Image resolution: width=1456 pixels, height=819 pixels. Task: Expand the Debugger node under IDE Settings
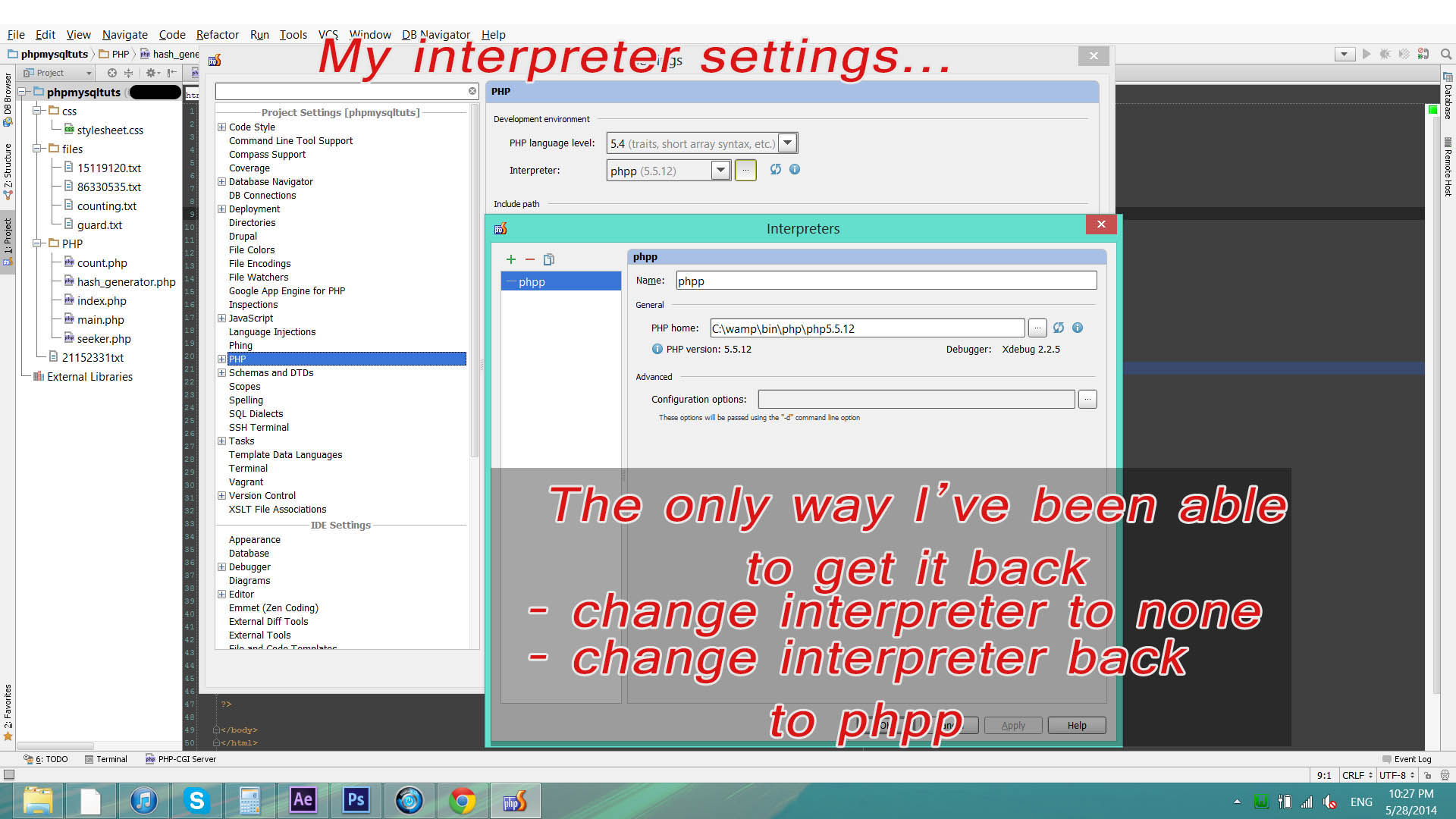coord(221,567)
